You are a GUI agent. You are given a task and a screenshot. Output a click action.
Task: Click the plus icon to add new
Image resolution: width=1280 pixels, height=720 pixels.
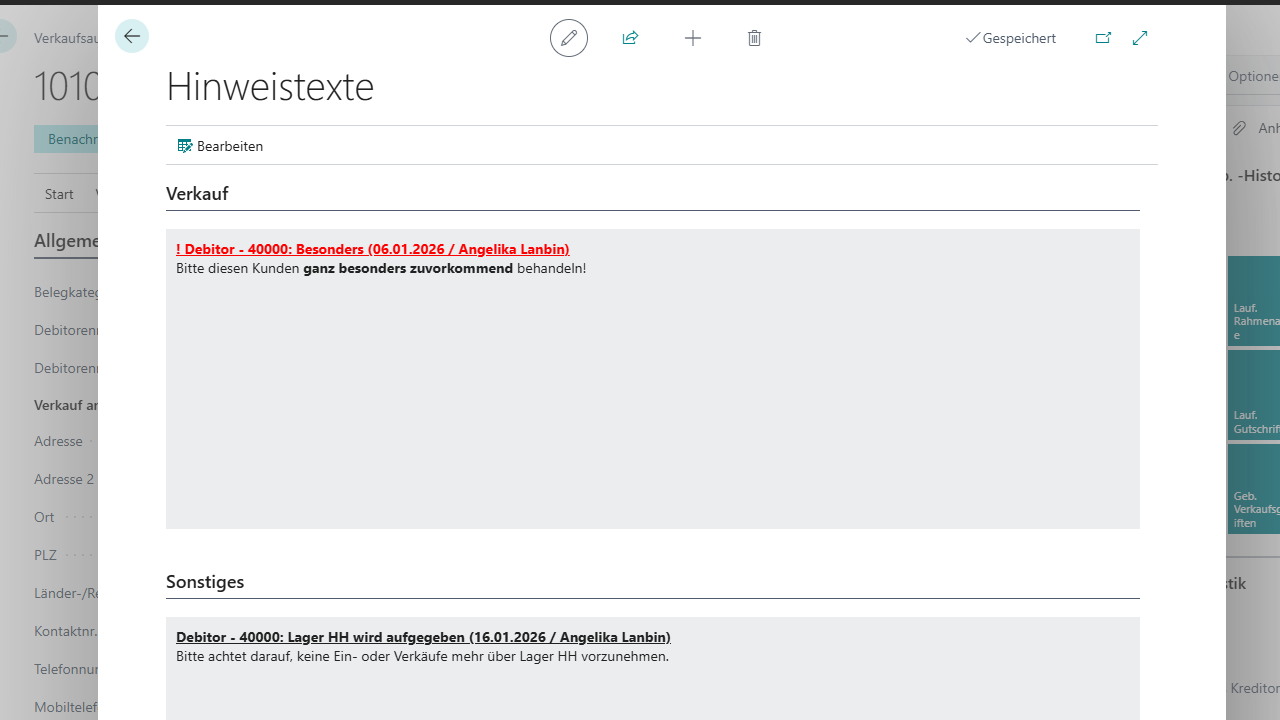click(693, 38)
